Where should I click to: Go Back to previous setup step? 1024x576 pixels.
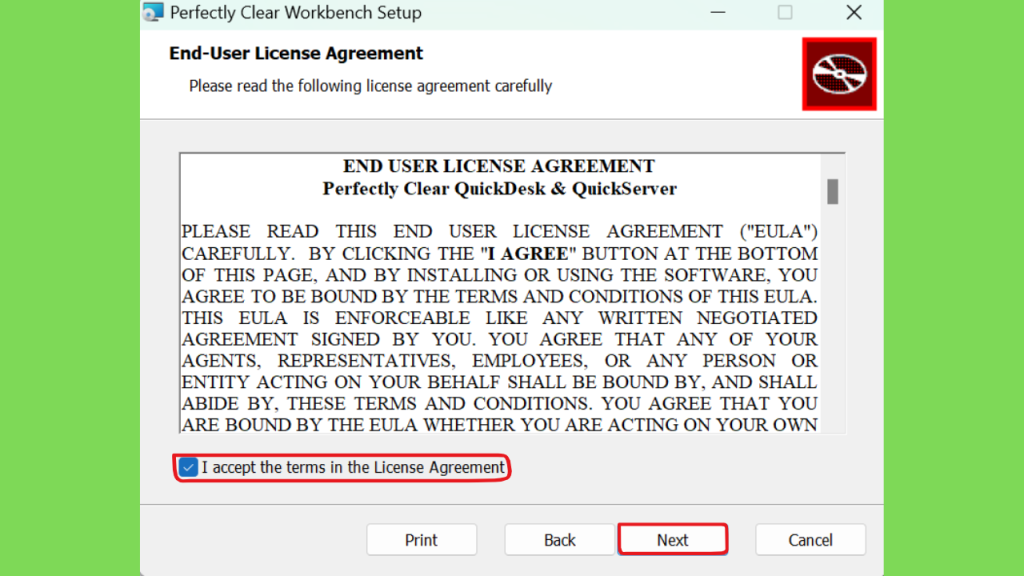pos(560,539)
